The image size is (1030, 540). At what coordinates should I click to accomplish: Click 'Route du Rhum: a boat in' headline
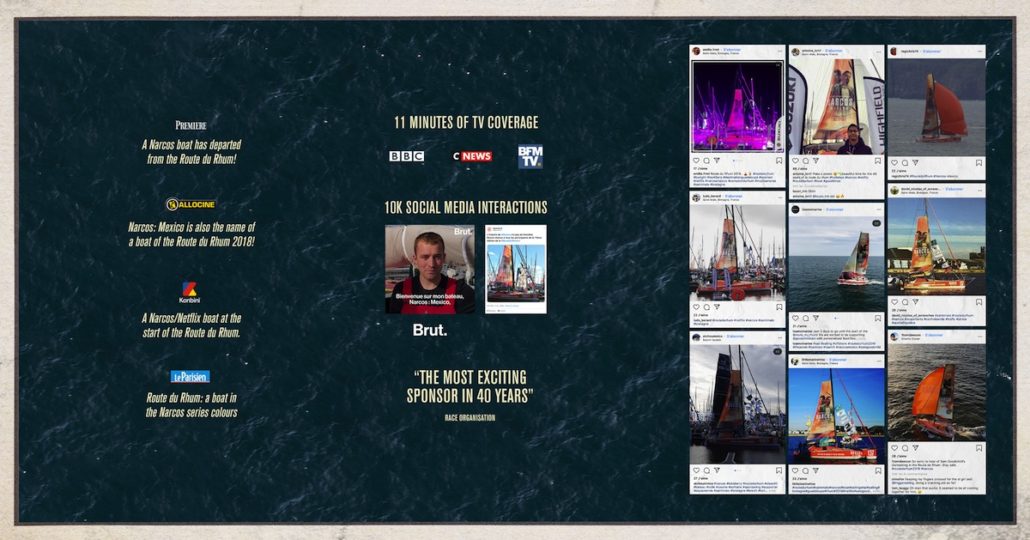pyautogui.click(x=191, y=405)
